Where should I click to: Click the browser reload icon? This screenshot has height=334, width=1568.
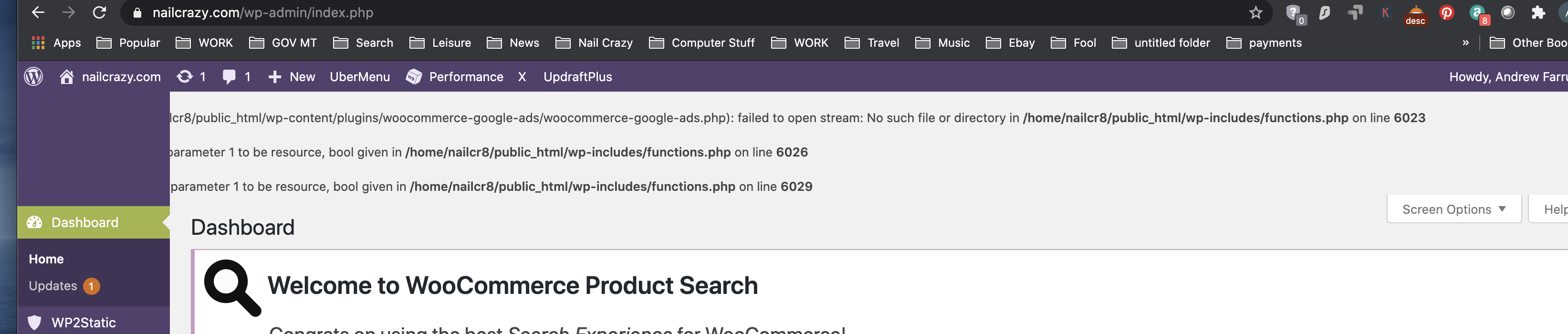pyautogui.click(x=99, y=12)
